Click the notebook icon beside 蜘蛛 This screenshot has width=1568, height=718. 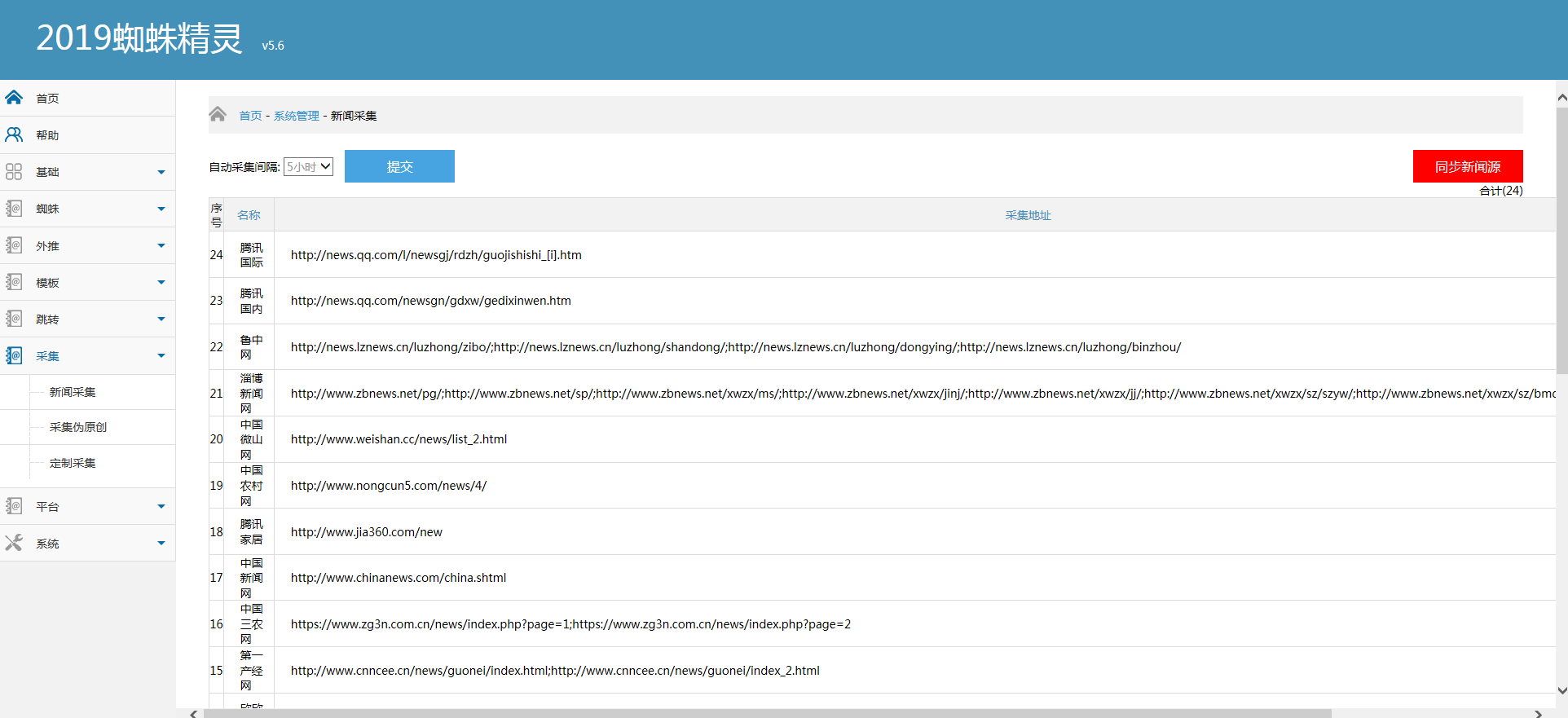pos(14,209)
